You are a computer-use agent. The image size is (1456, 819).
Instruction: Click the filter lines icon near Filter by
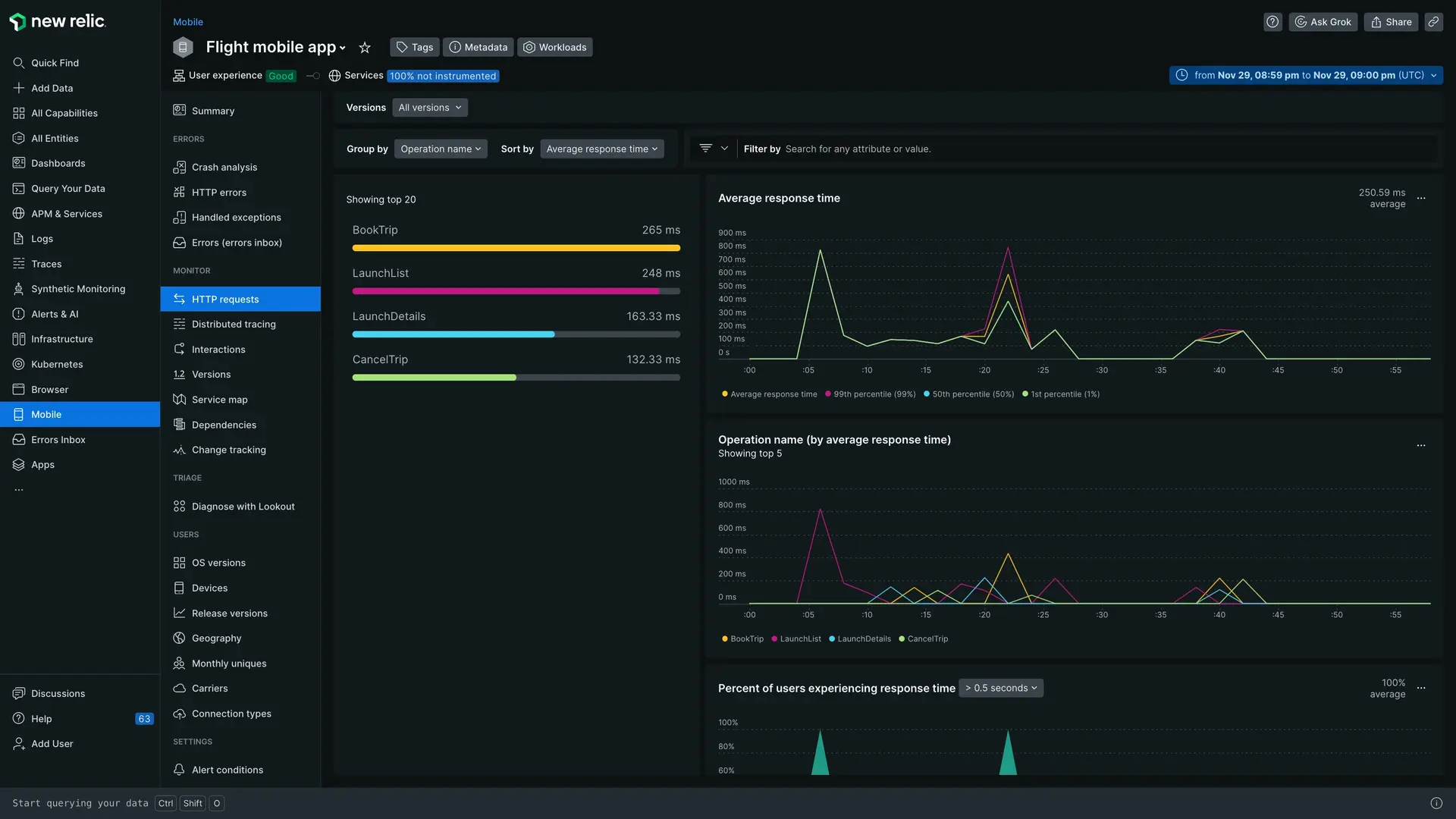[x=705, y=149]
